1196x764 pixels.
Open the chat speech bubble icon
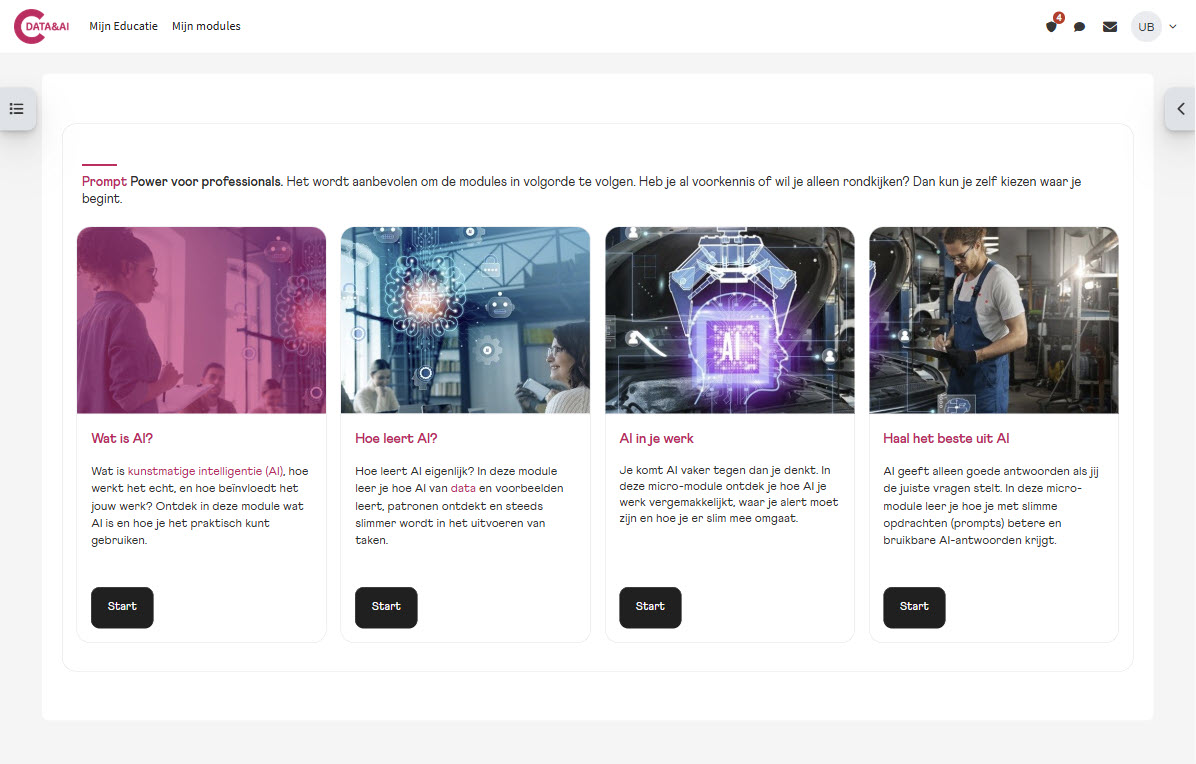tap(1080, 27)
